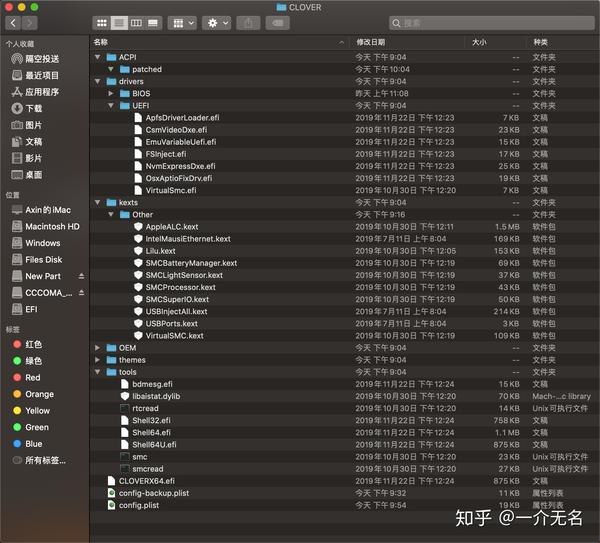This screenshot has height=543, width=600.
Task: Open Movies in the sidebar
Action: [27, 158]
